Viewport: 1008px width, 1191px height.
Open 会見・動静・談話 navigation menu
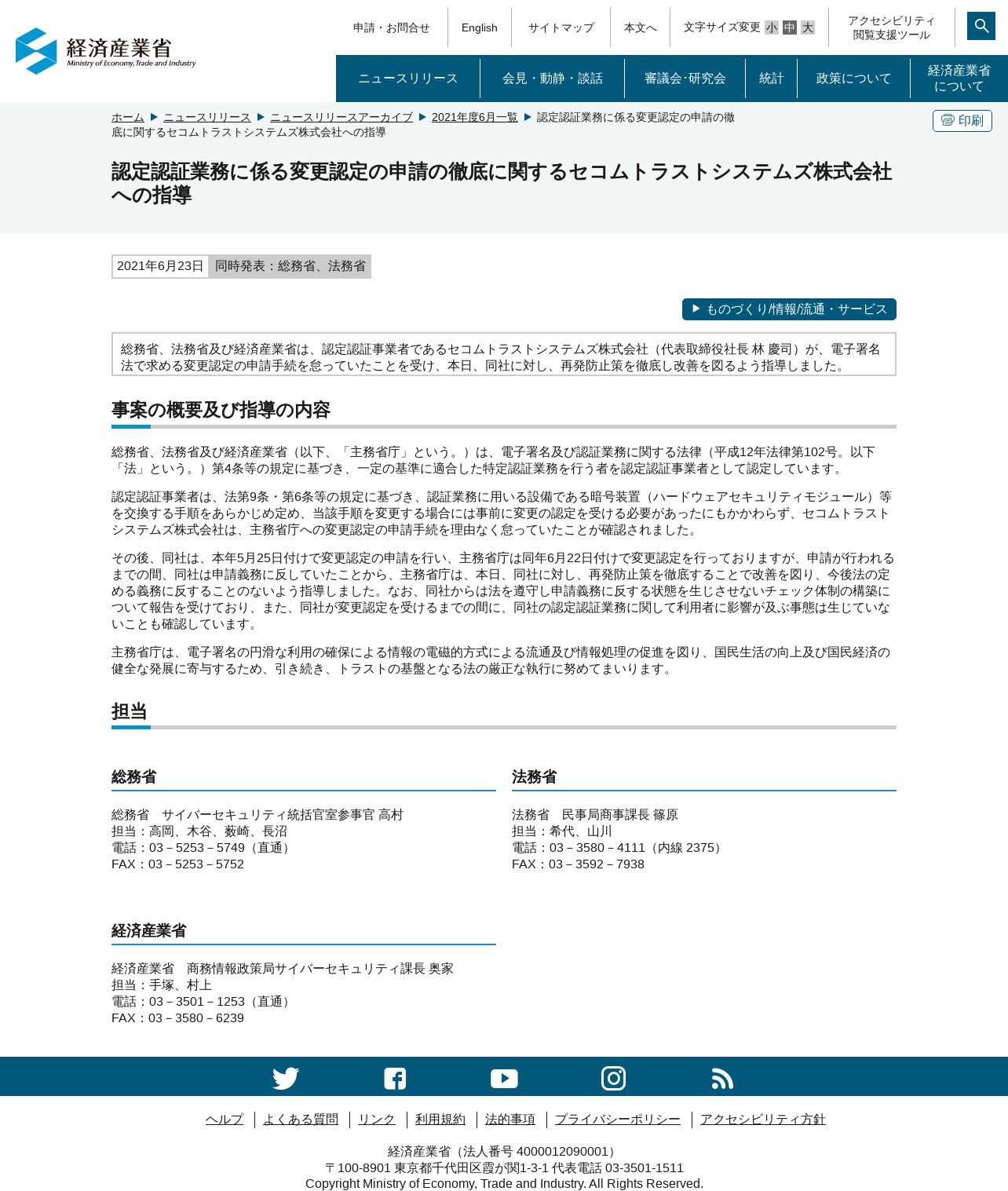(553, 79)
